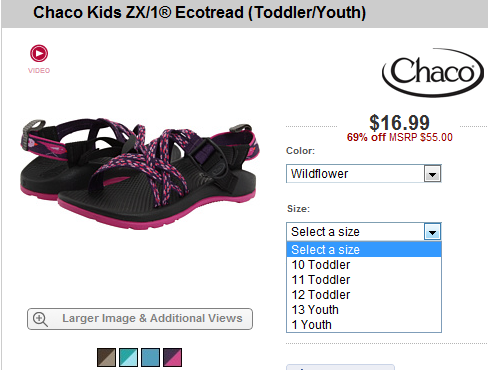Select the purple and pink swatch

point(172,357)
